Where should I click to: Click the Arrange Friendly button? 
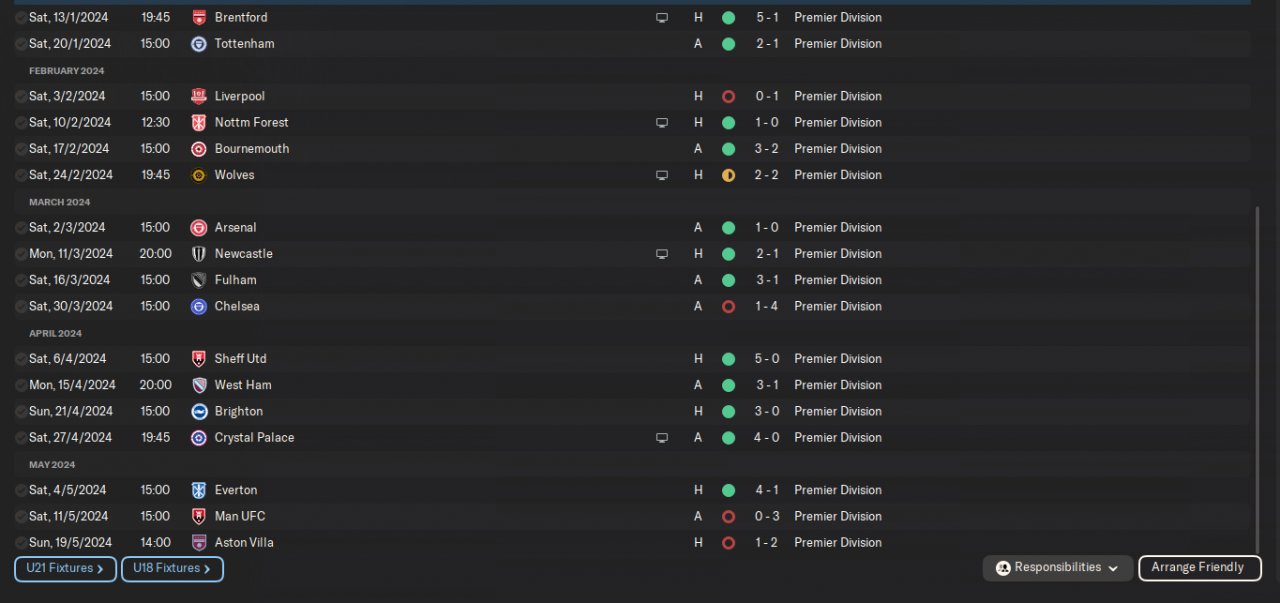[x=1197, y=568]
